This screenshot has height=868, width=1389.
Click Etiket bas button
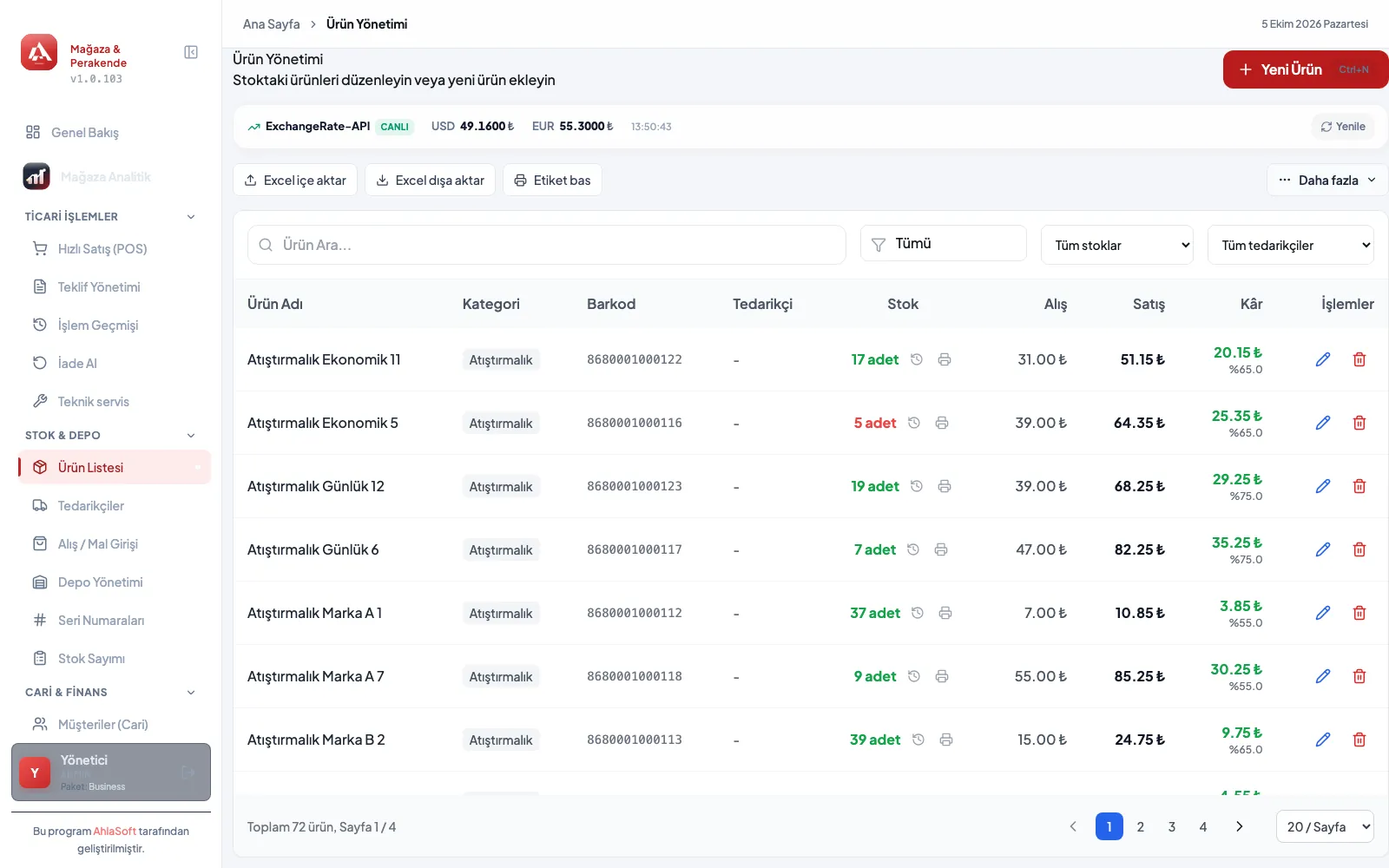click(552, 180)
